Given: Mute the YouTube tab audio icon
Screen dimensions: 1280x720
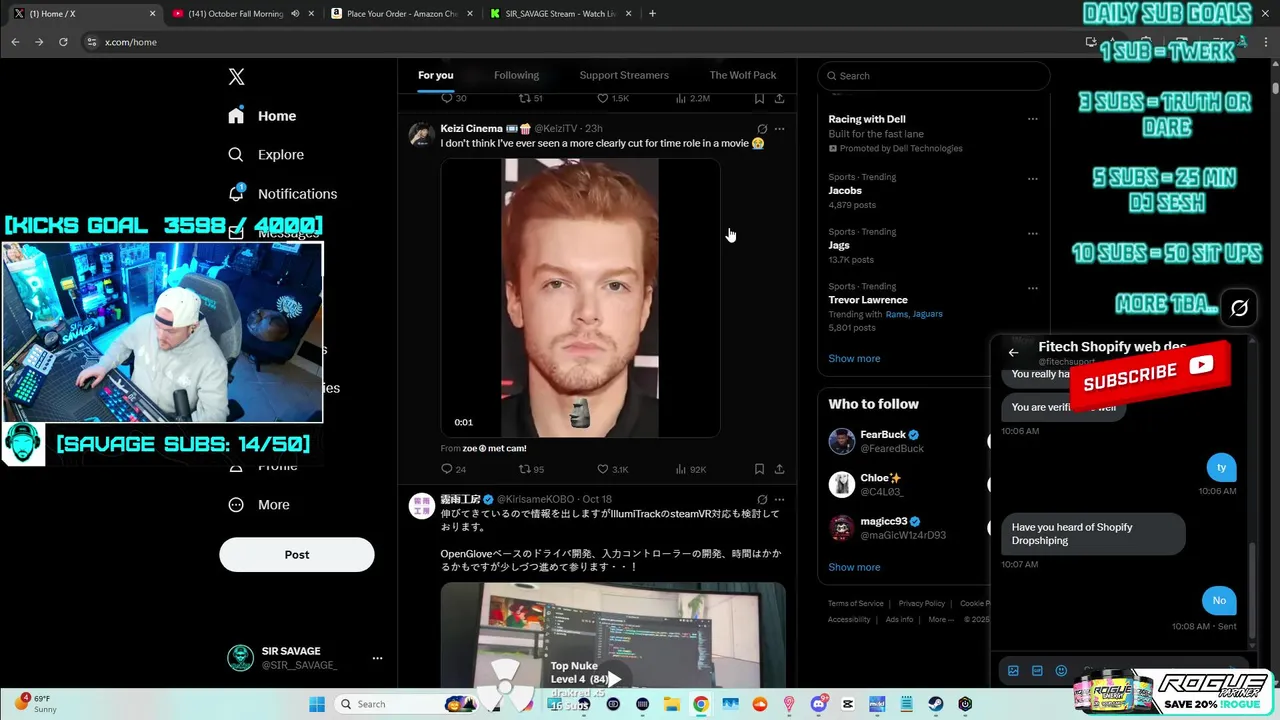Looking at the screenshot, I should pos(295,14).
